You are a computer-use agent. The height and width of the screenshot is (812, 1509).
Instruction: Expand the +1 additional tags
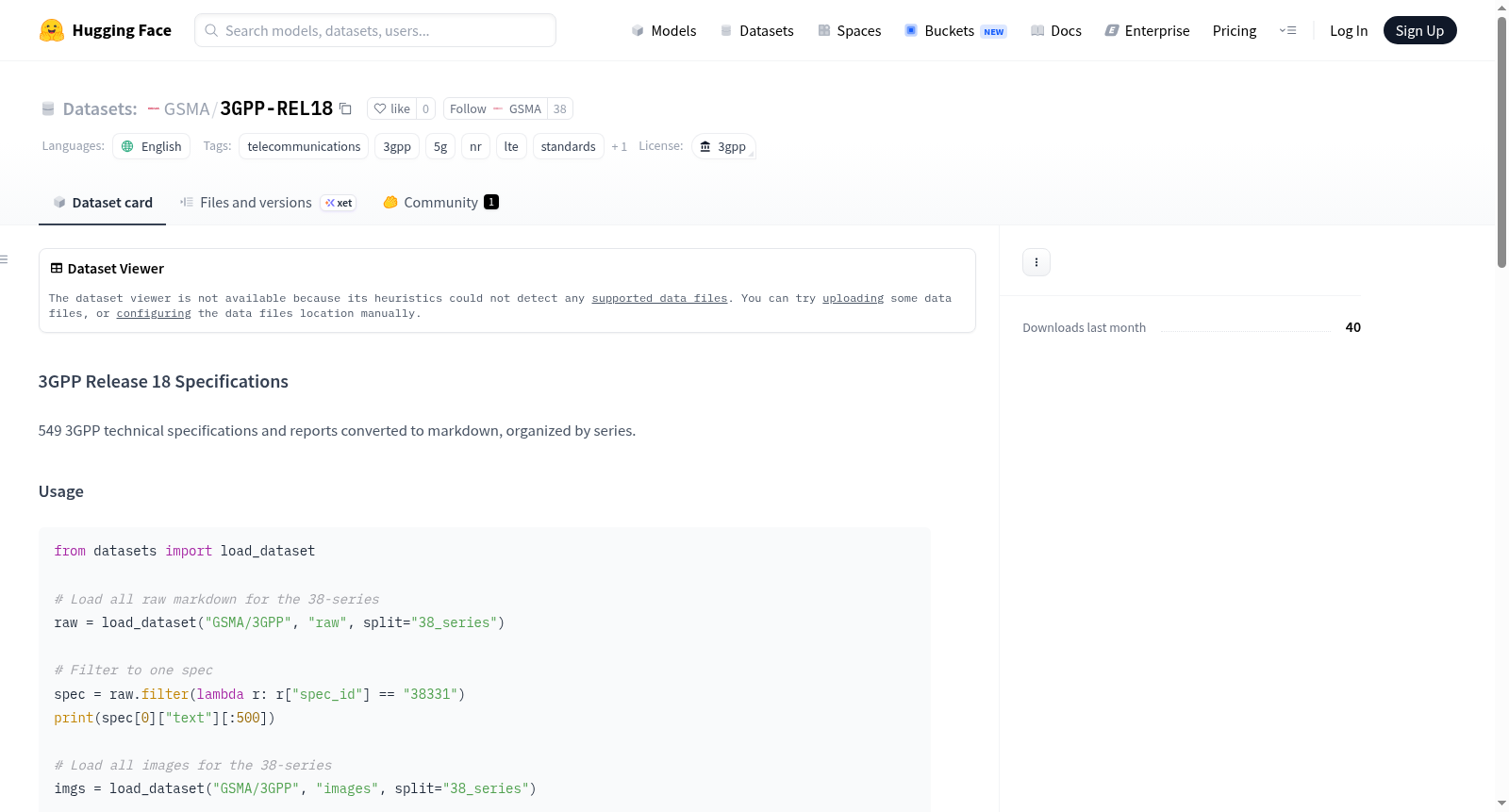pyautogui.click(x=619, y=146)
